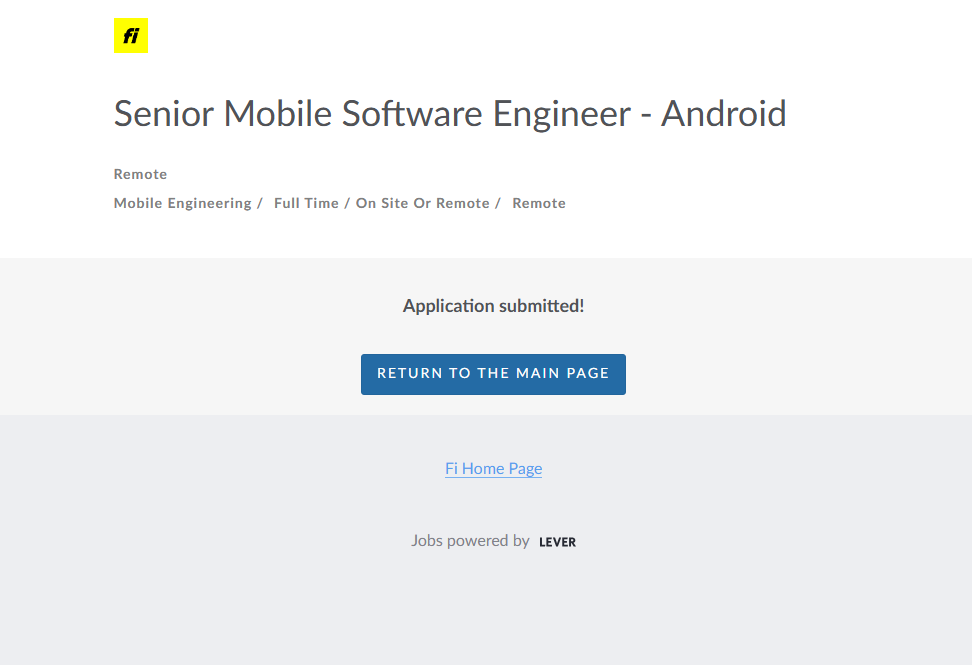Image resolution: width=972 pixels, height=665 pixels.
Task: Click the word "Senior" in the heading
Action: pos(164,114)
